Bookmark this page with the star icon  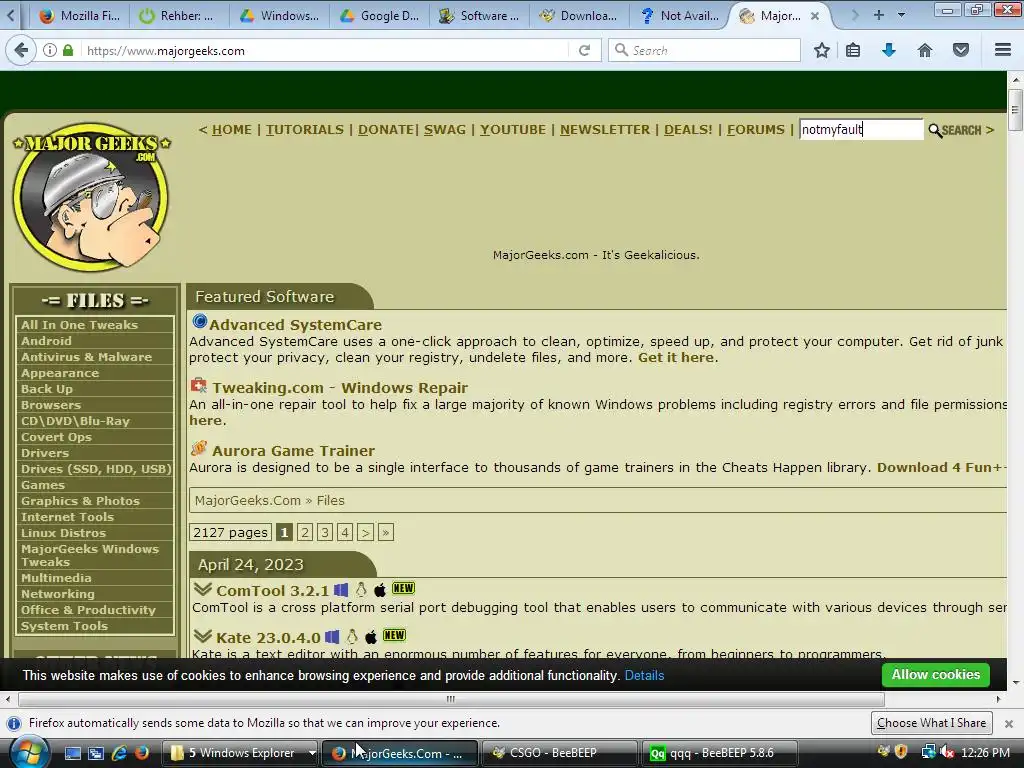click(822, 50)
